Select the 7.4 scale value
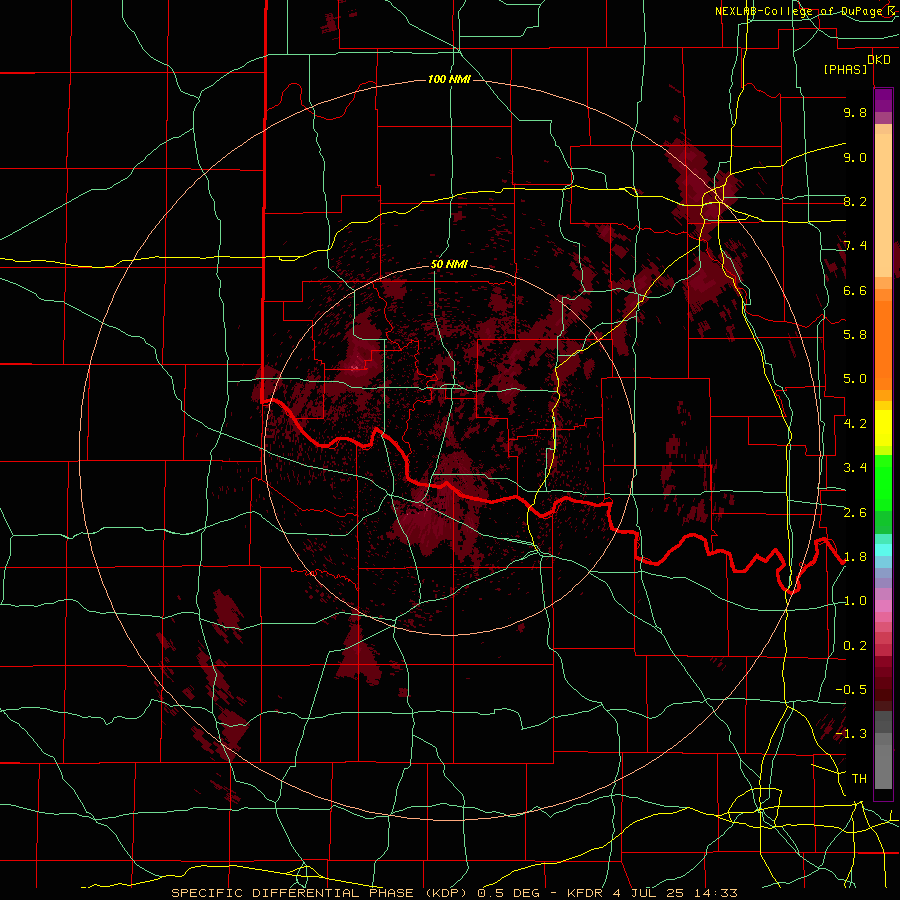The width and height of the screenshot is (900, 900). pos(855,246)
